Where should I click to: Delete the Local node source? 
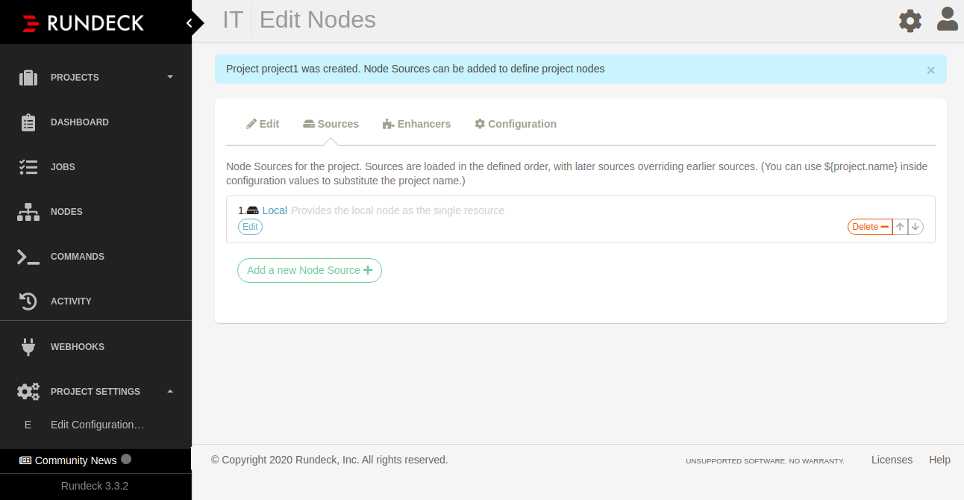[870, 227]
